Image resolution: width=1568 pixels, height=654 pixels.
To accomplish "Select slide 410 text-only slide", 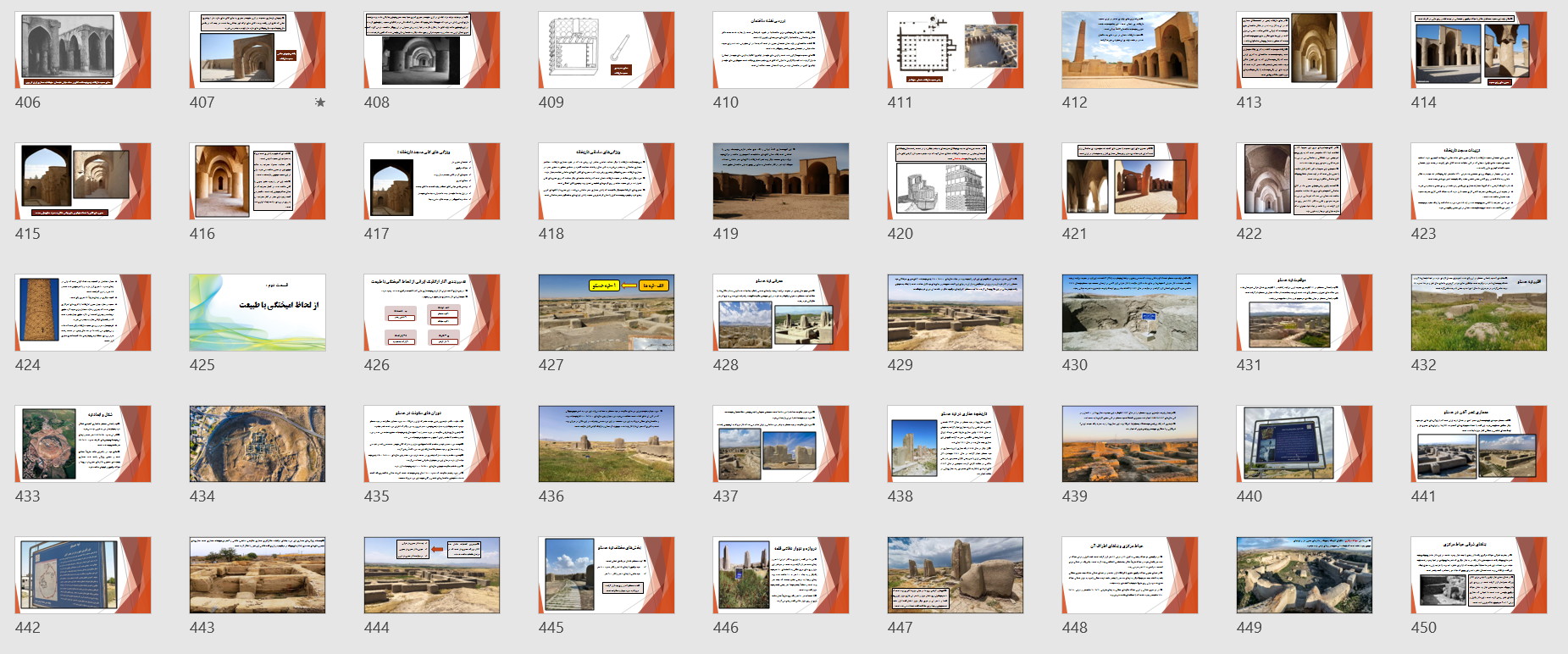I will [x=781, y=50].
